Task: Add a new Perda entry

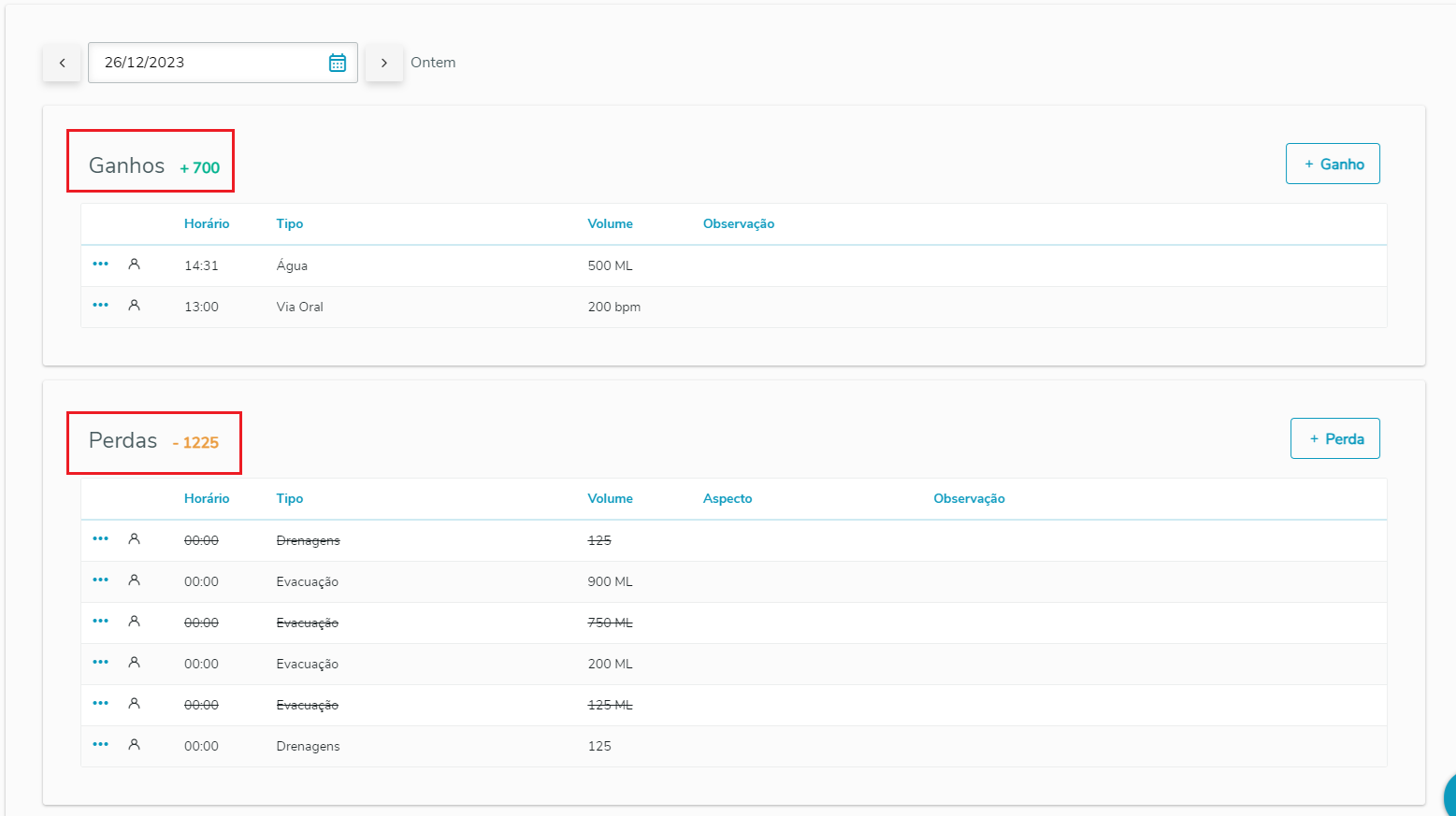Action: (x=1334, y=438)
